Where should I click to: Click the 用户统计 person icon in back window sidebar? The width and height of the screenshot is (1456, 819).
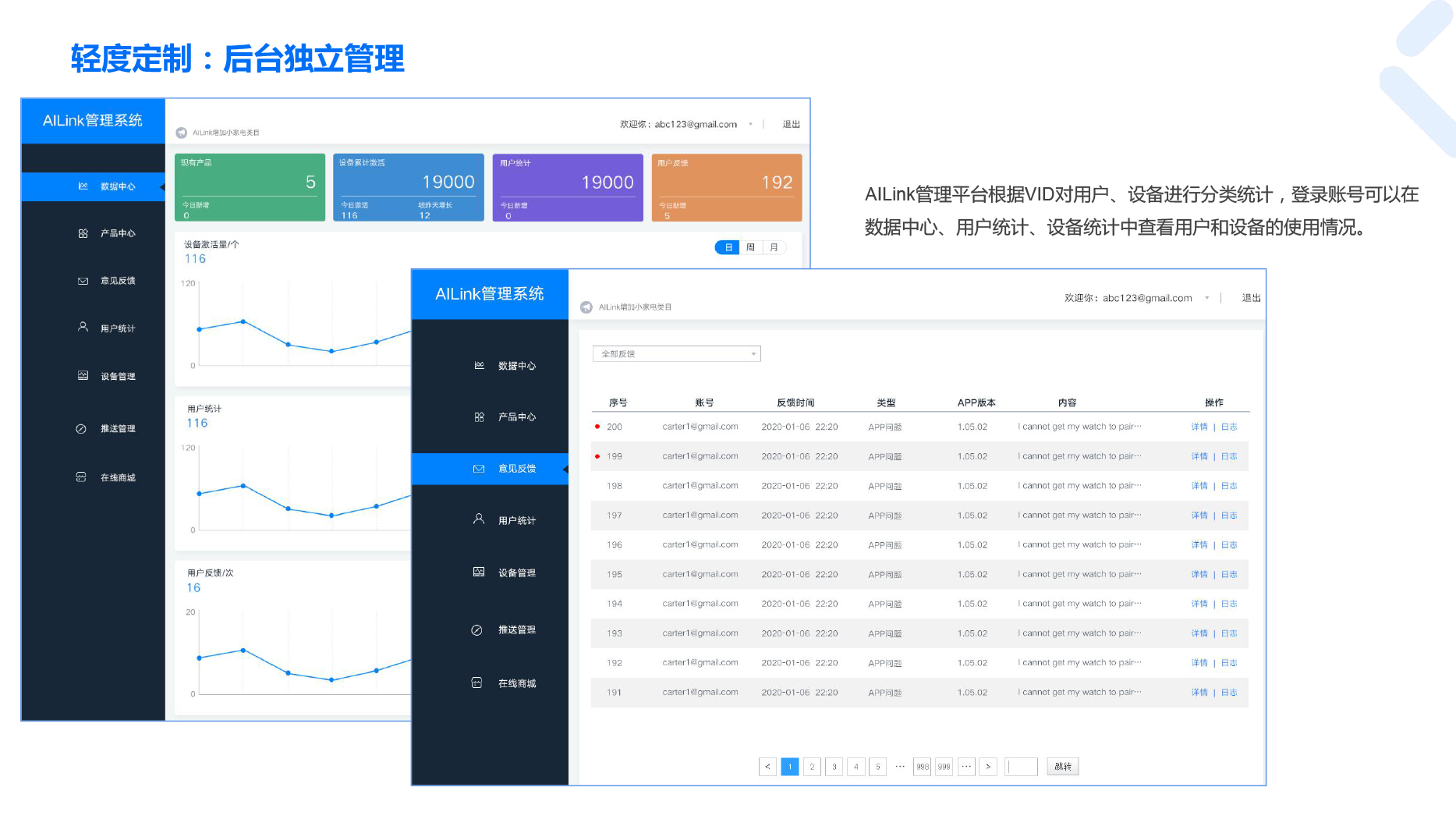[x=83, y=327]
